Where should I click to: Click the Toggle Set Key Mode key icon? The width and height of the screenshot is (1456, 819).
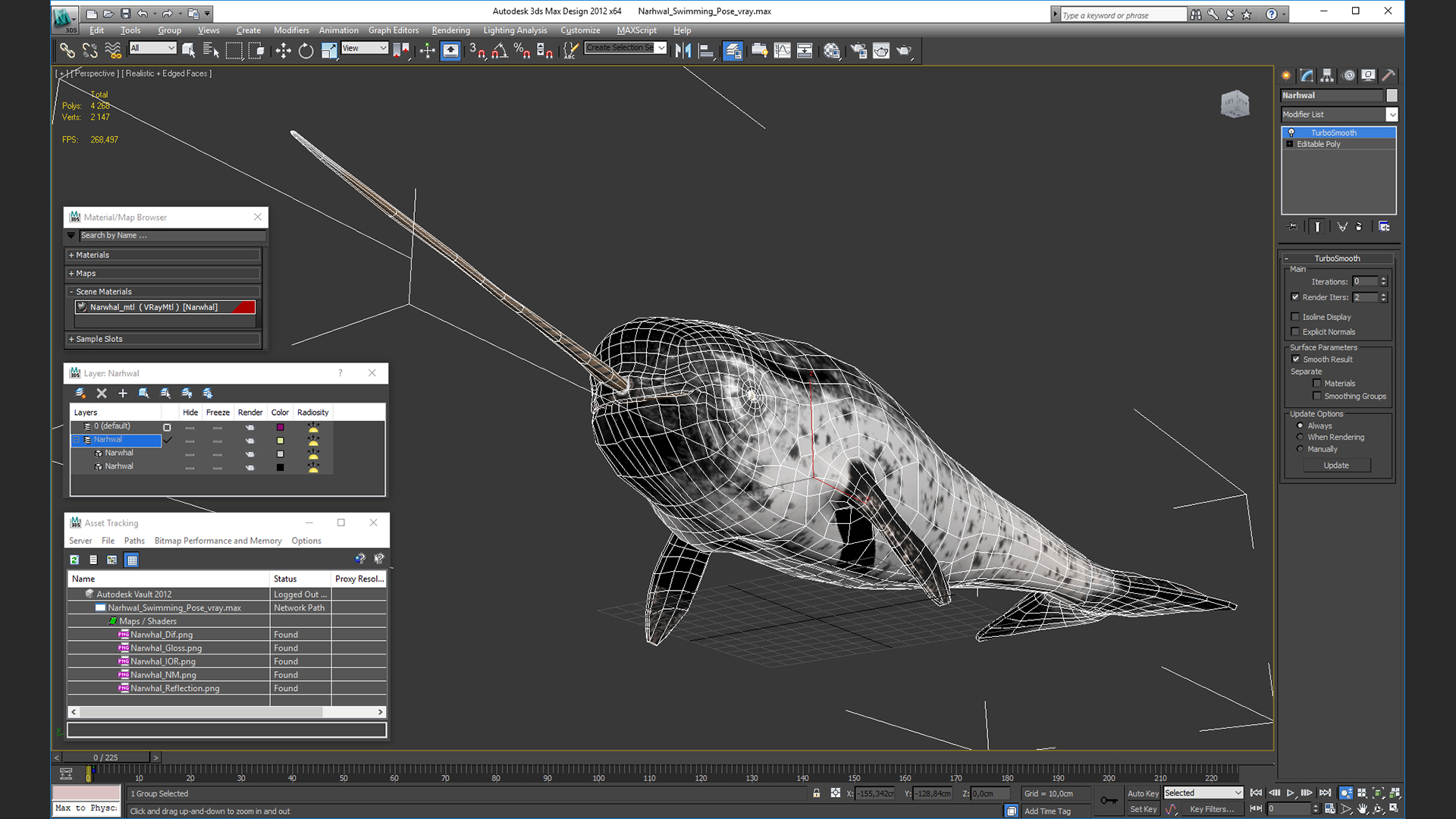click(x=1108, y=800)
